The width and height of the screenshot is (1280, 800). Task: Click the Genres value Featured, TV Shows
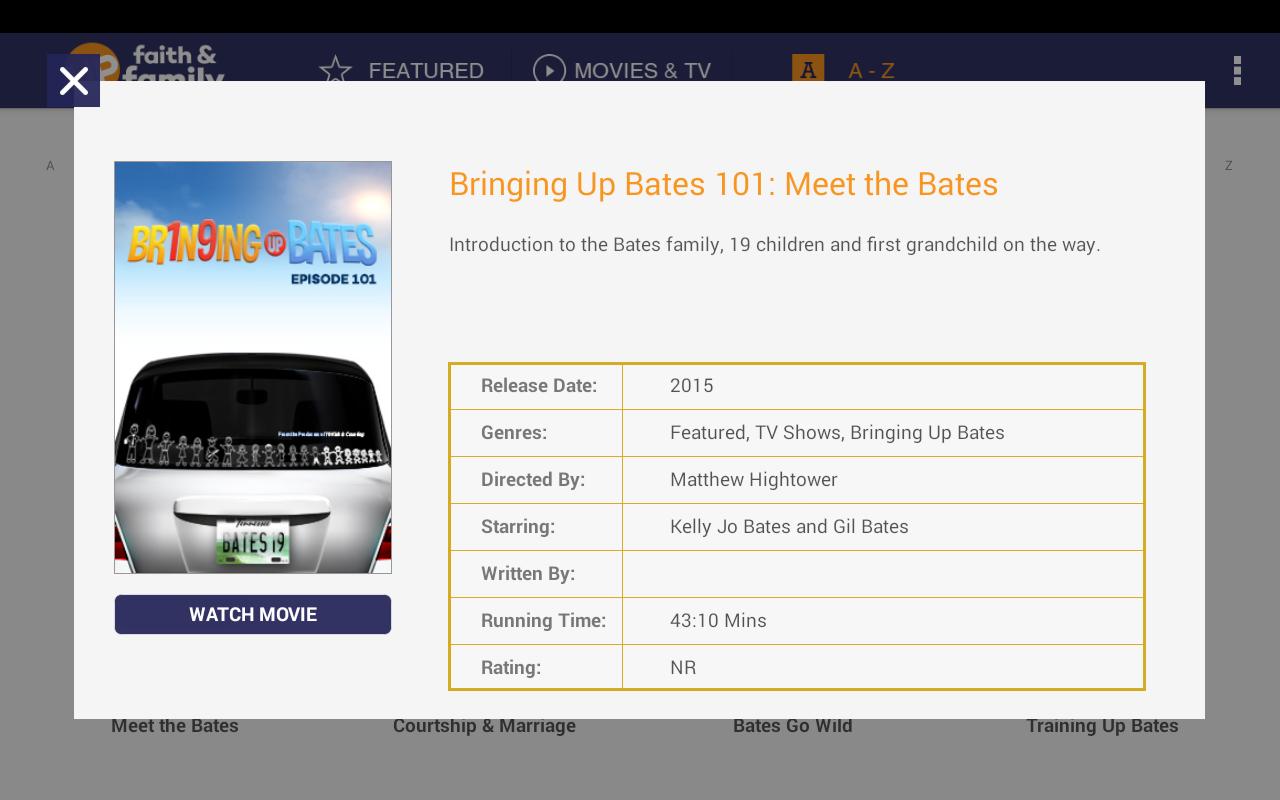(x=837, y=432)
